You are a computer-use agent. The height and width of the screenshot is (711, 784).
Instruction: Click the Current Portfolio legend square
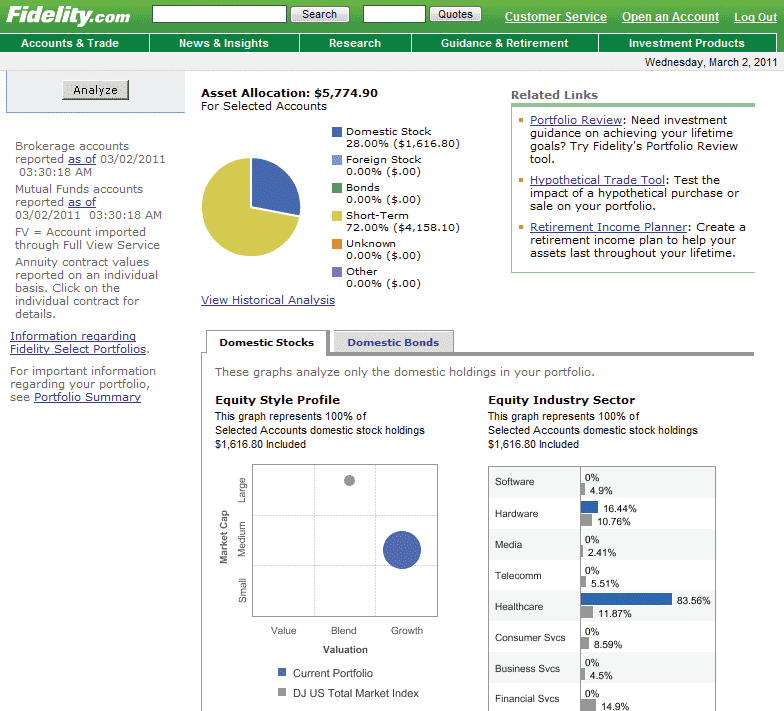[282, 672]
